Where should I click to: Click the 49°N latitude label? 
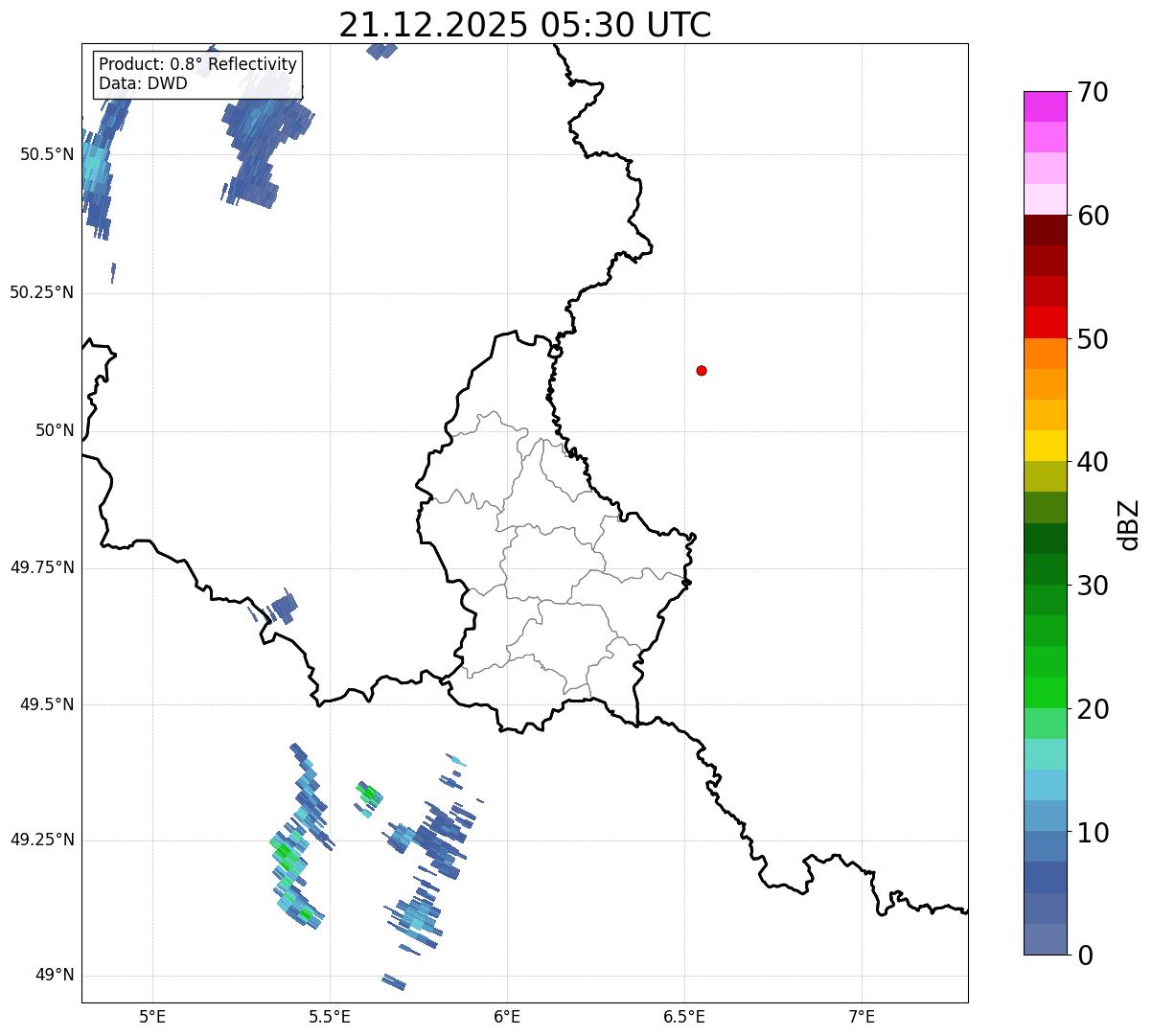point(55,975)
